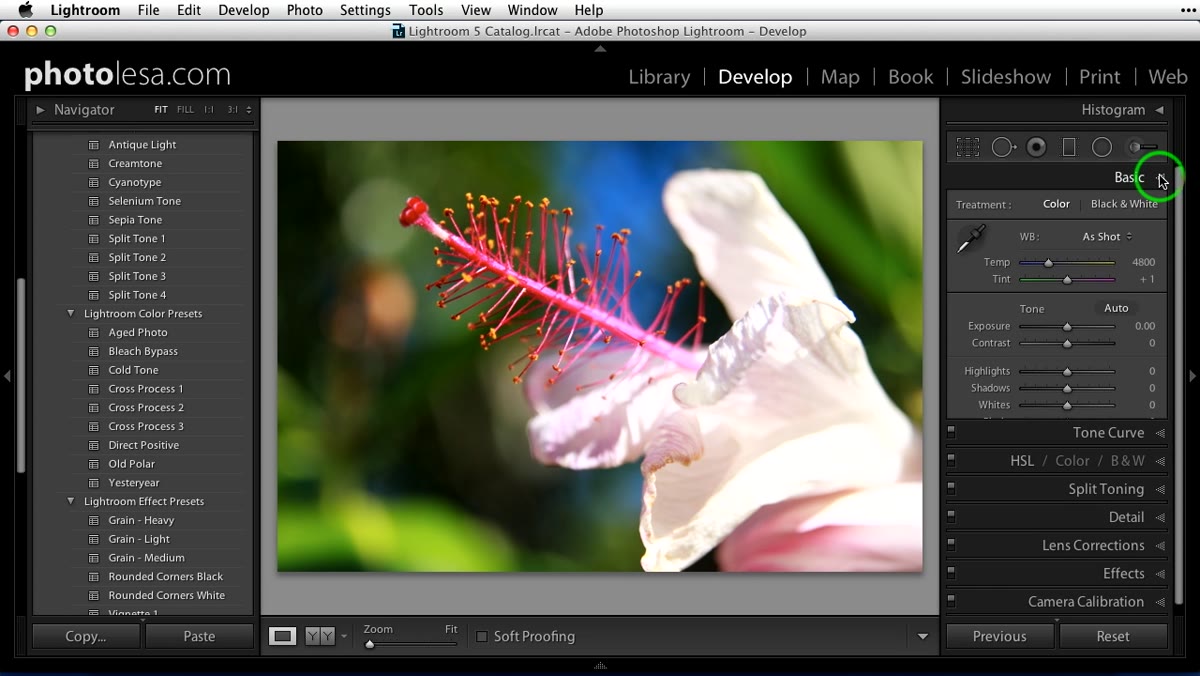Image resolution: width=1200 pixels, height=676 pixels.
Task: Collapse the Lightroom Color Presets folder
Action: pos(70,313)
